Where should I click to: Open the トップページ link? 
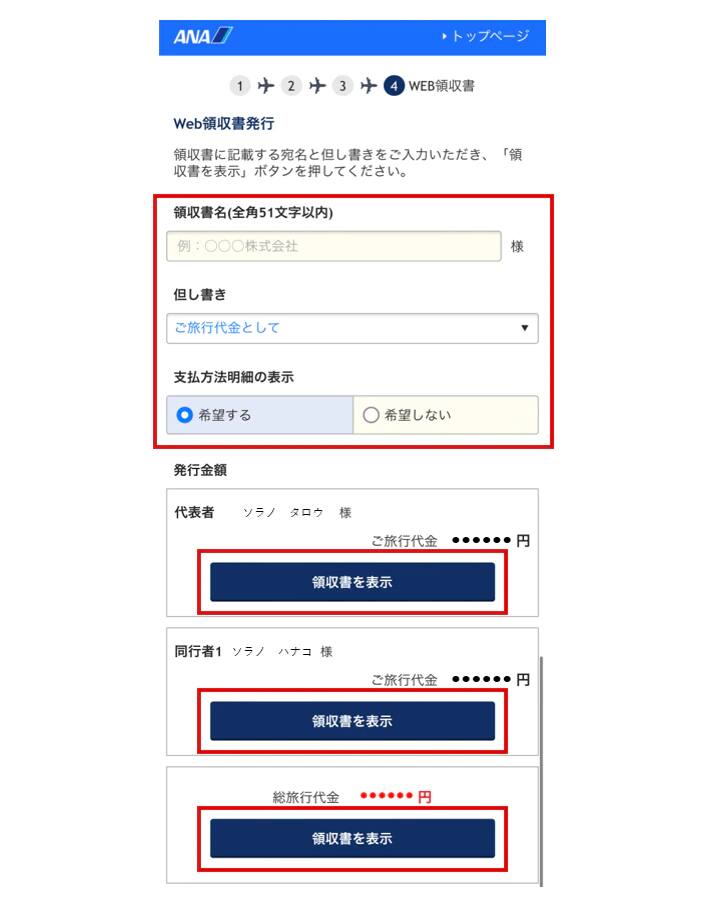click(x=490, y=37)
